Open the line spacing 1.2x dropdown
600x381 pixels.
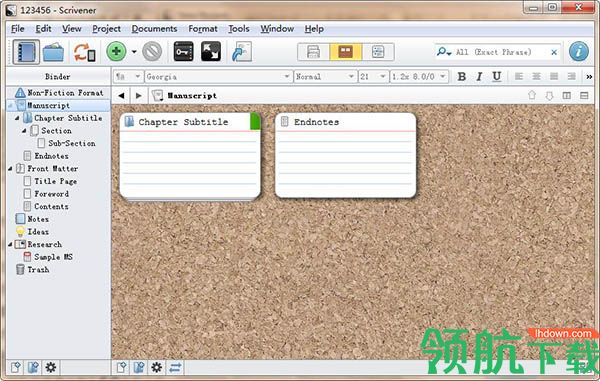[x=419, y=77]
